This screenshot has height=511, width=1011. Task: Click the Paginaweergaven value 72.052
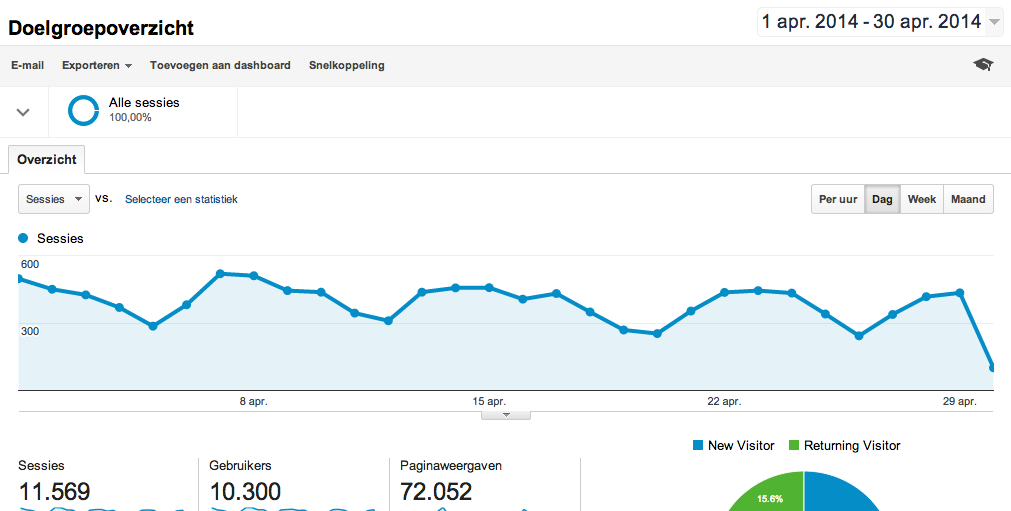point(436,492)
